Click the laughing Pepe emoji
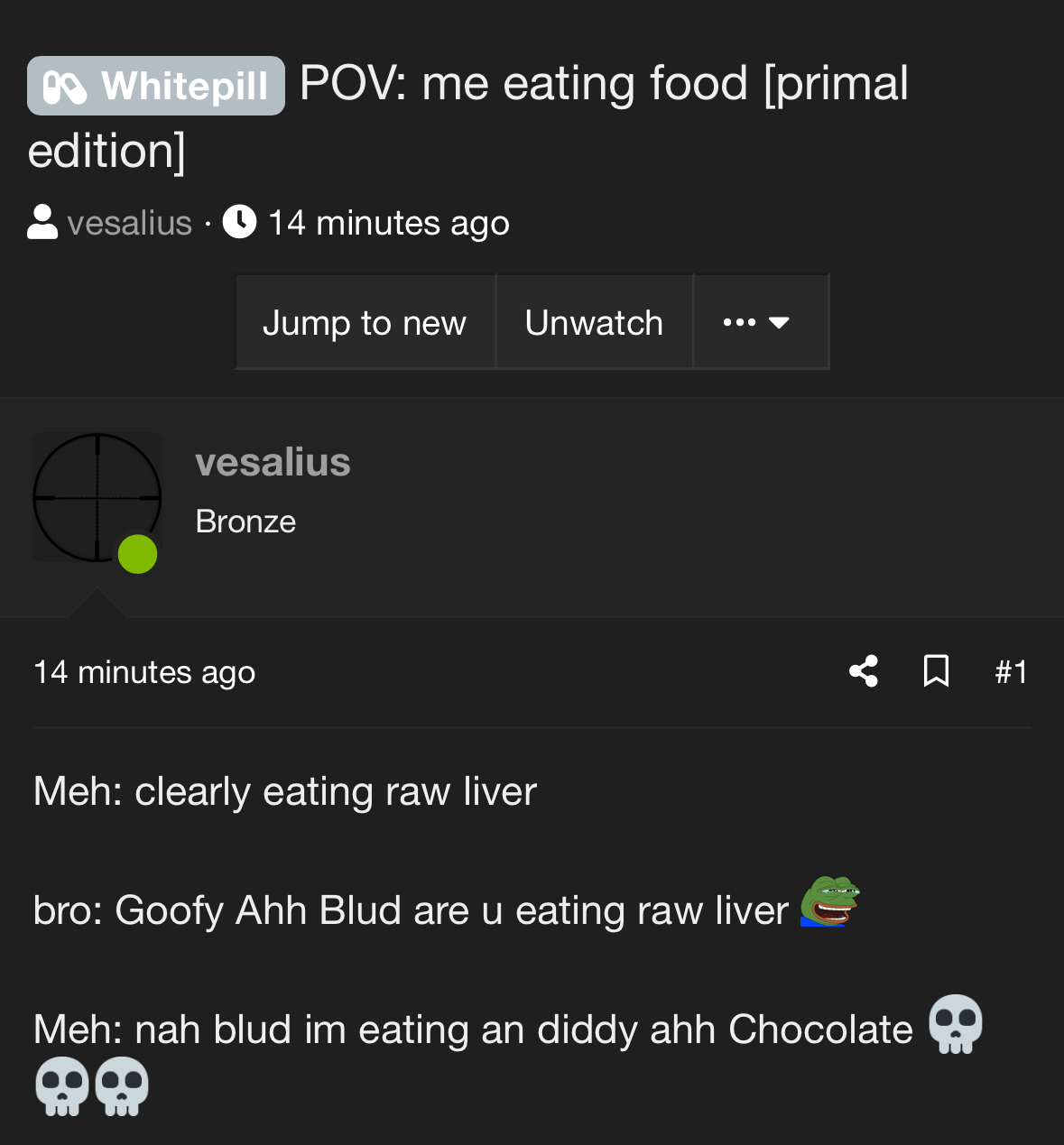The width and height of the screenshot is (1064, 1145). pyautogui.click(x=829, y=901)
